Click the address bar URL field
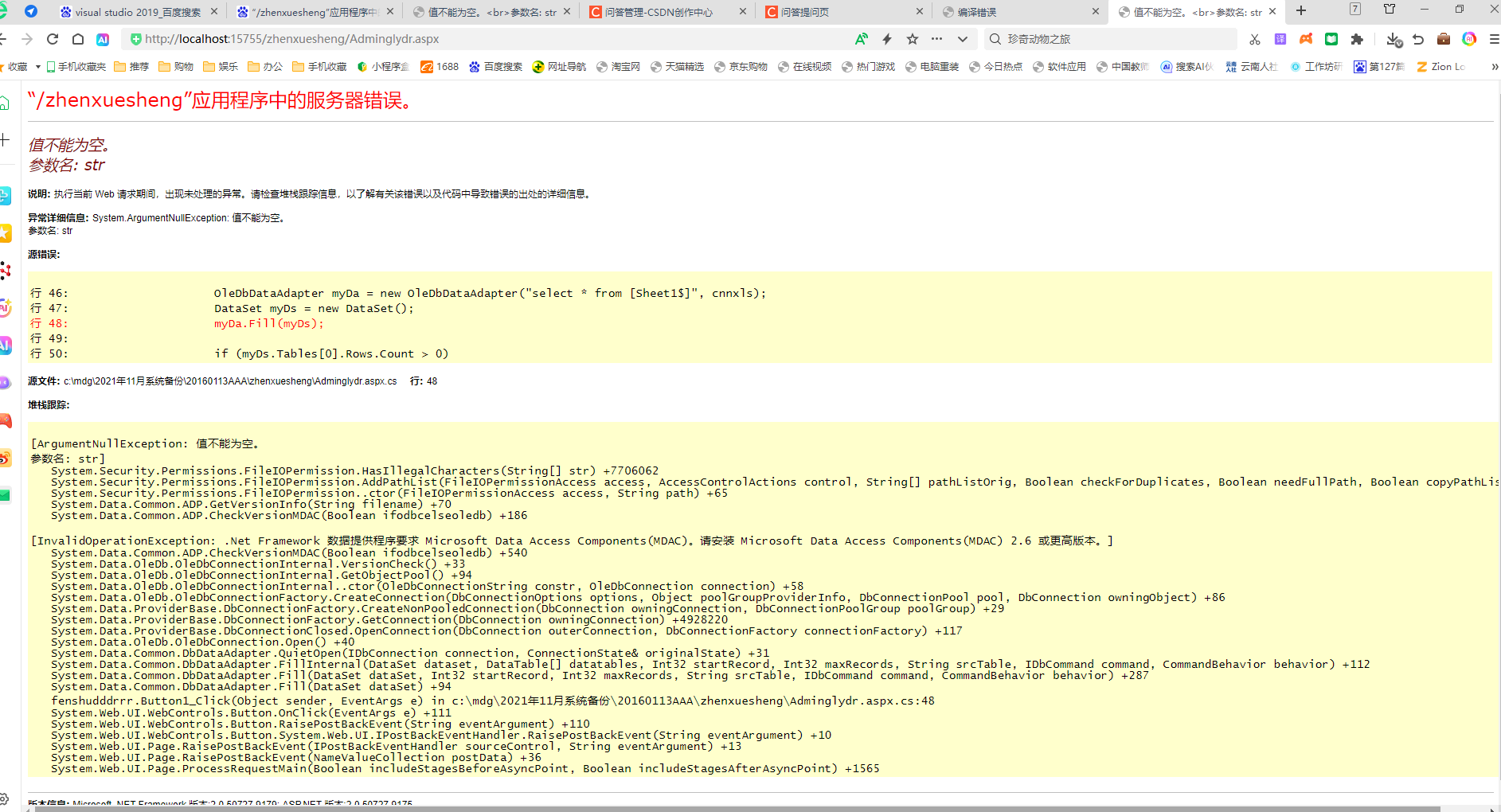This screenshot has height=812, width=1501. coord(486,39)
